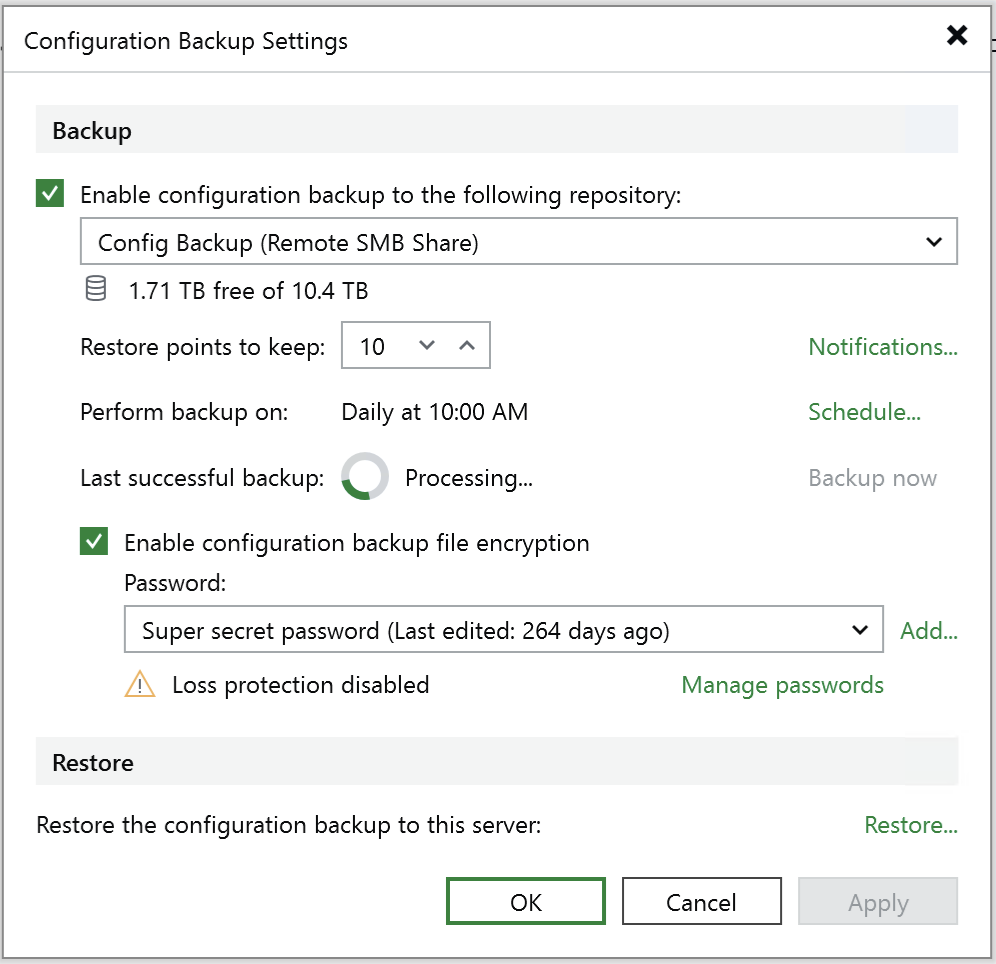The image size is (996, 964).
Task: Click the repository storage database icon
Action: click(x=96, y=289)
